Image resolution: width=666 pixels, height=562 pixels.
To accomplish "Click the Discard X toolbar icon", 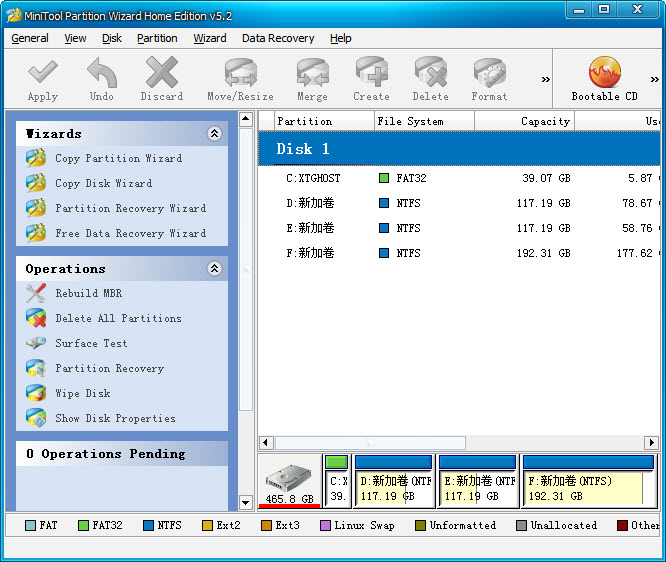I will click(161, 75).
